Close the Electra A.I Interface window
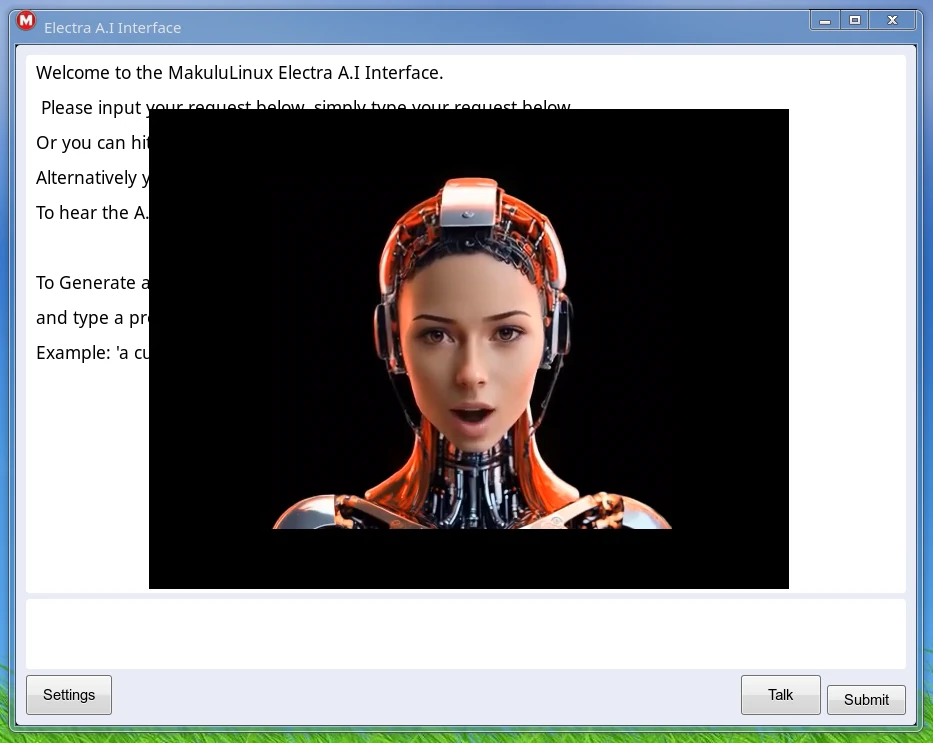 pos(893,21)
